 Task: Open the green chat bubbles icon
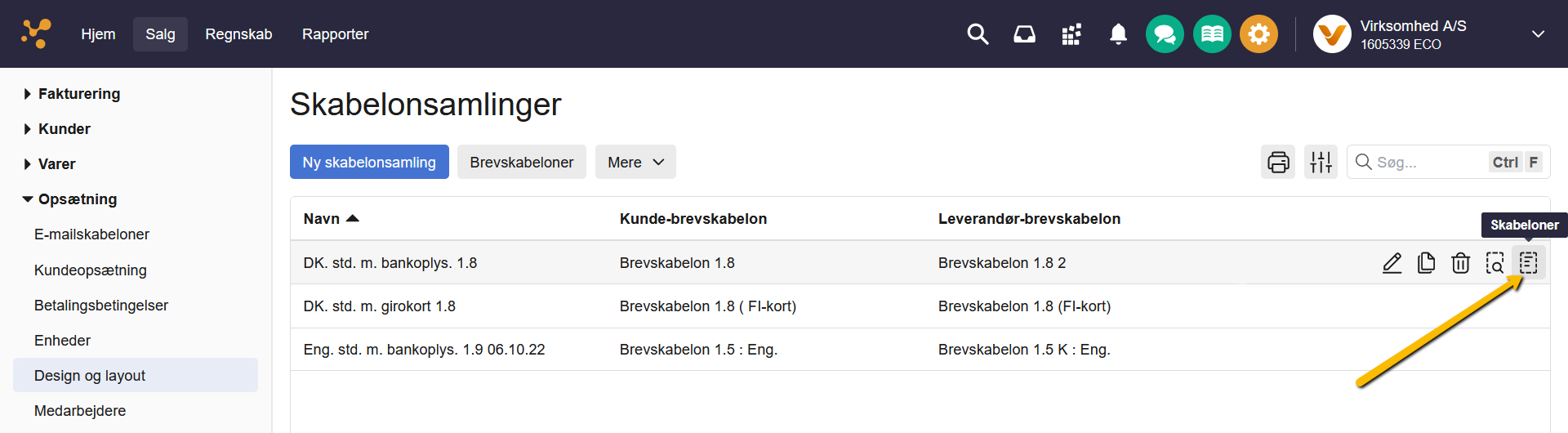(x=1165, y=34)
